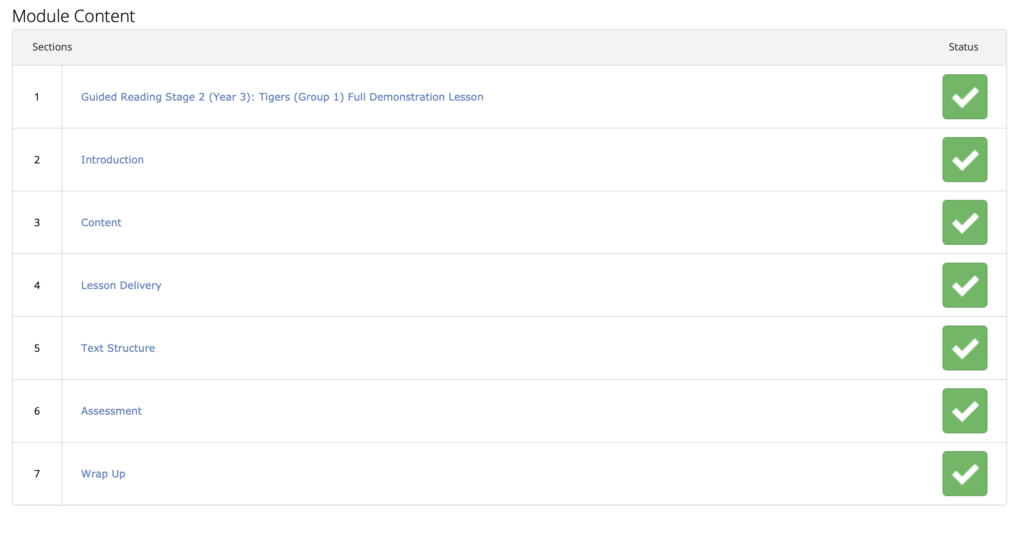Click the Status column header

click(963, 47)
